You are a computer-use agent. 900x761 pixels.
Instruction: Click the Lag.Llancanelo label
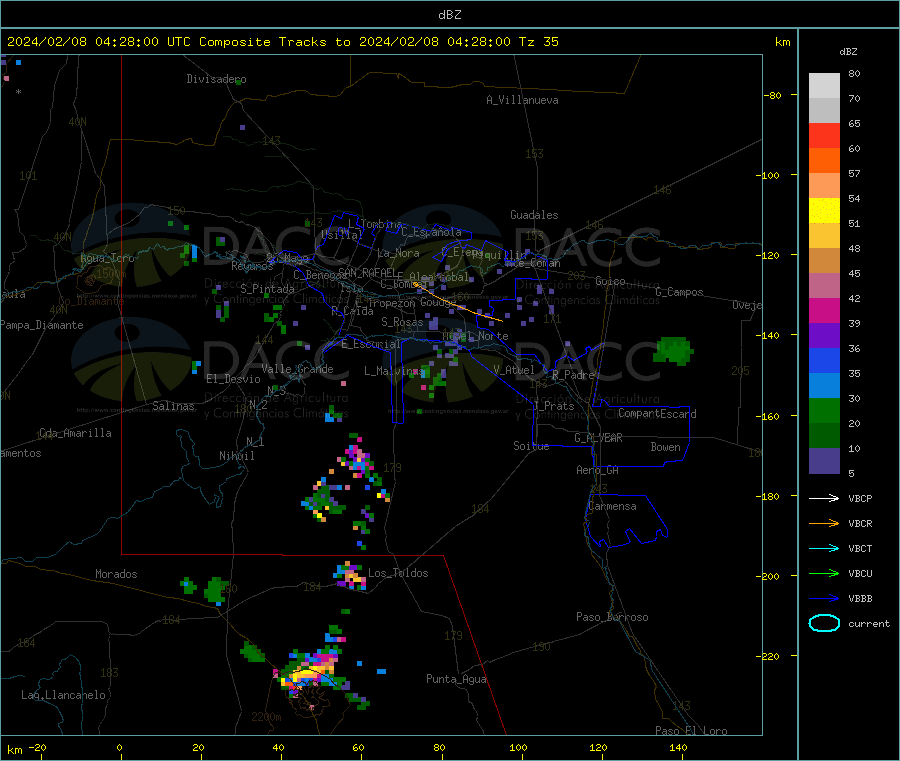[x=63, y=695]
